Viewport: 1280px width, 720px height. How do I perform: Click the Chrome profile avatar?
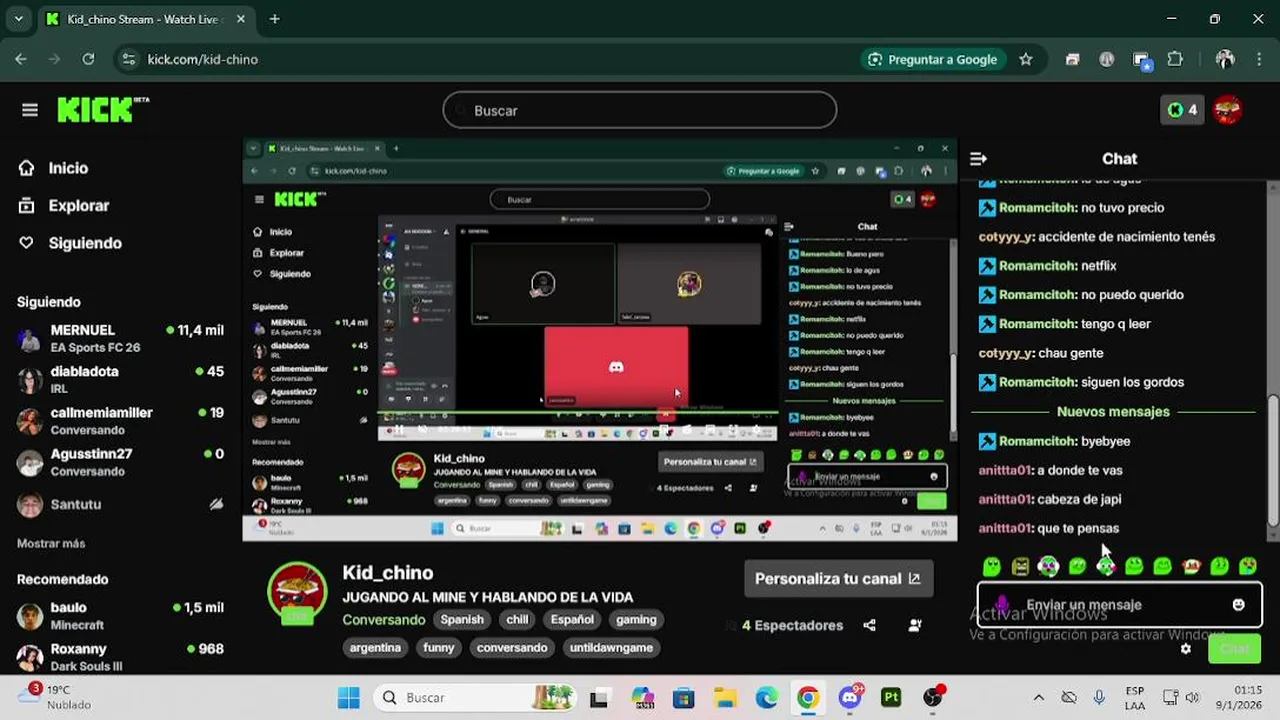click(x=1225, y=59)
